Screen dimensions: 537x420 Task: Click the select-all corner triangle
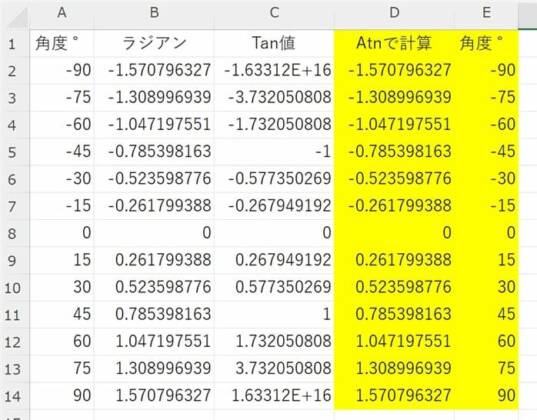coord(16,17)
